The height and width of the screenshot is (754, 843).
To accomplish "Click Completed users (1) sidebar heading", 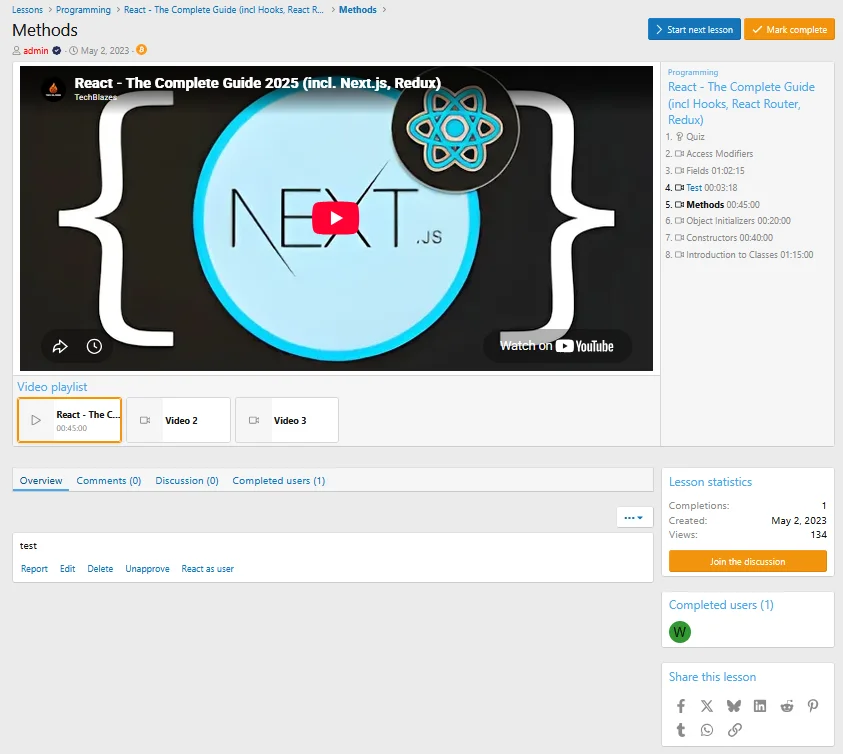I will [721, 605].
